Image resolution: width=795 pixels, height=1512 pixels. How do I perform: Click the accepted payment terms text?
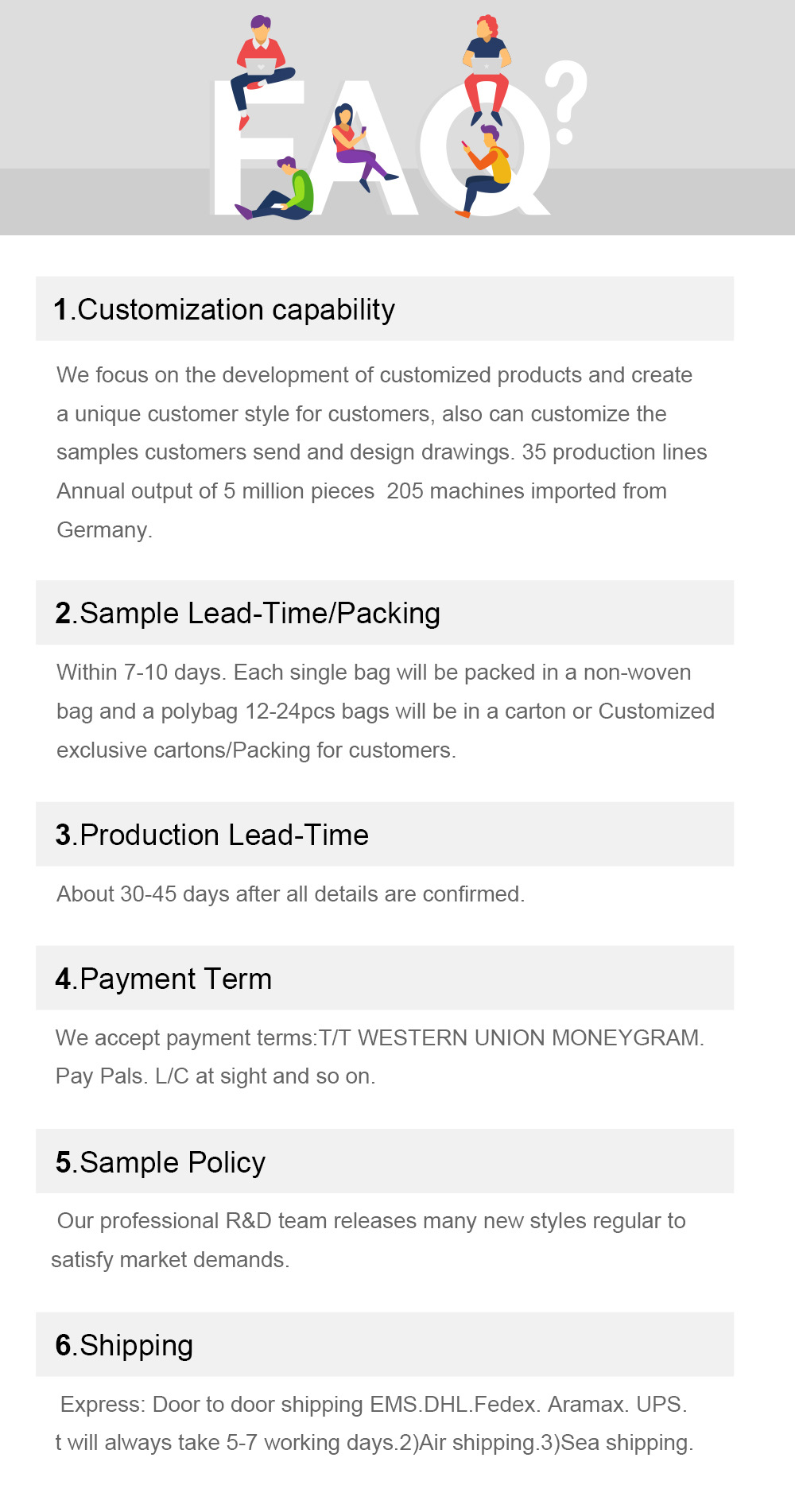coord(379,1056)
